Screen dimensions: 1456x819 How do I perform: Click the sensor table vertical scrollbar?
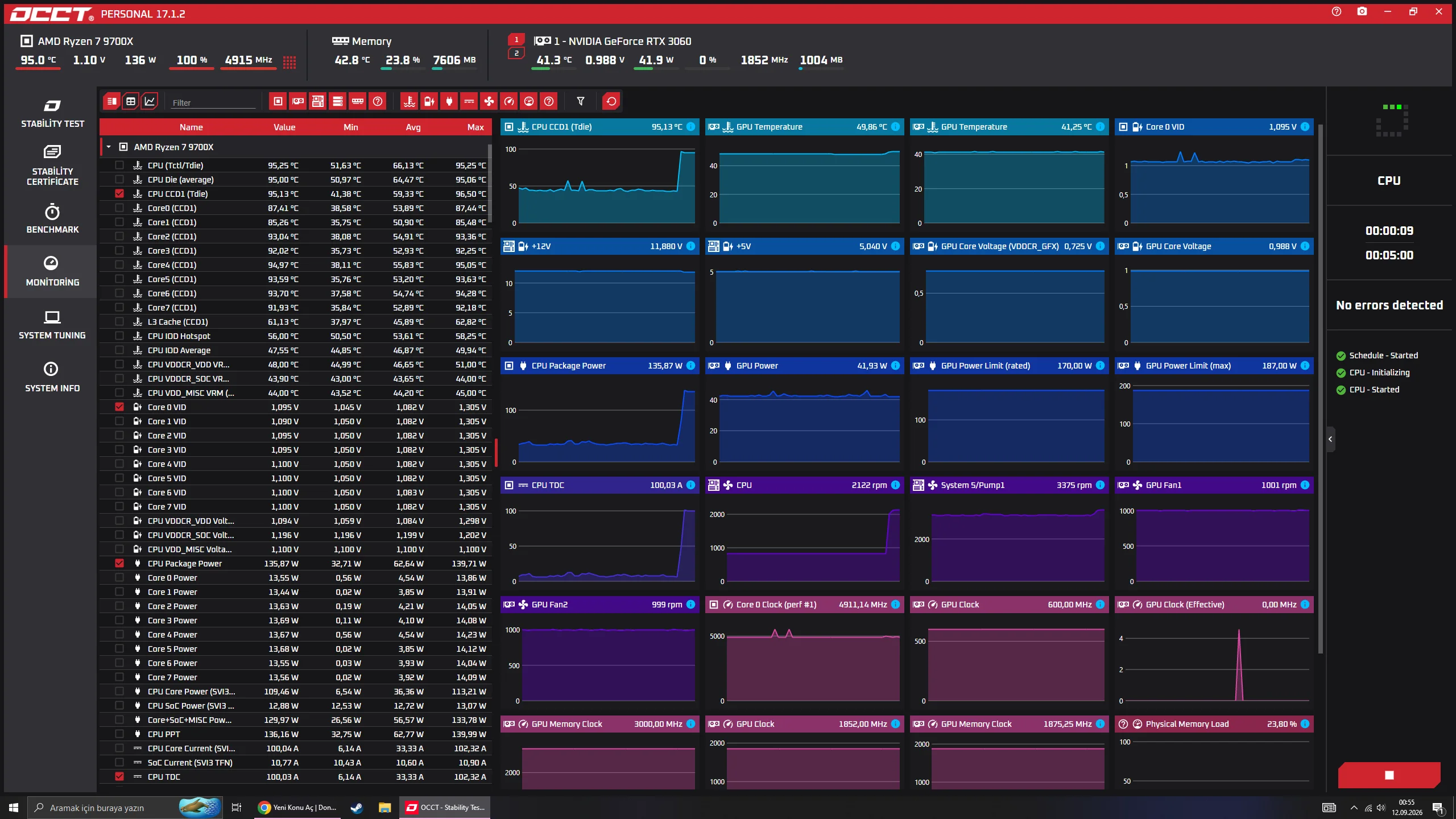pyautogui.click(x=490, y=183)
